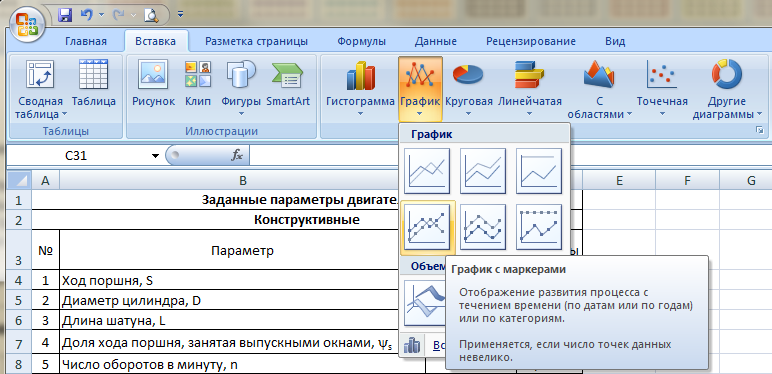
Task: Open the Линейчатая bar chart menu
Action: pyautogui.click(x=530, y=89)
